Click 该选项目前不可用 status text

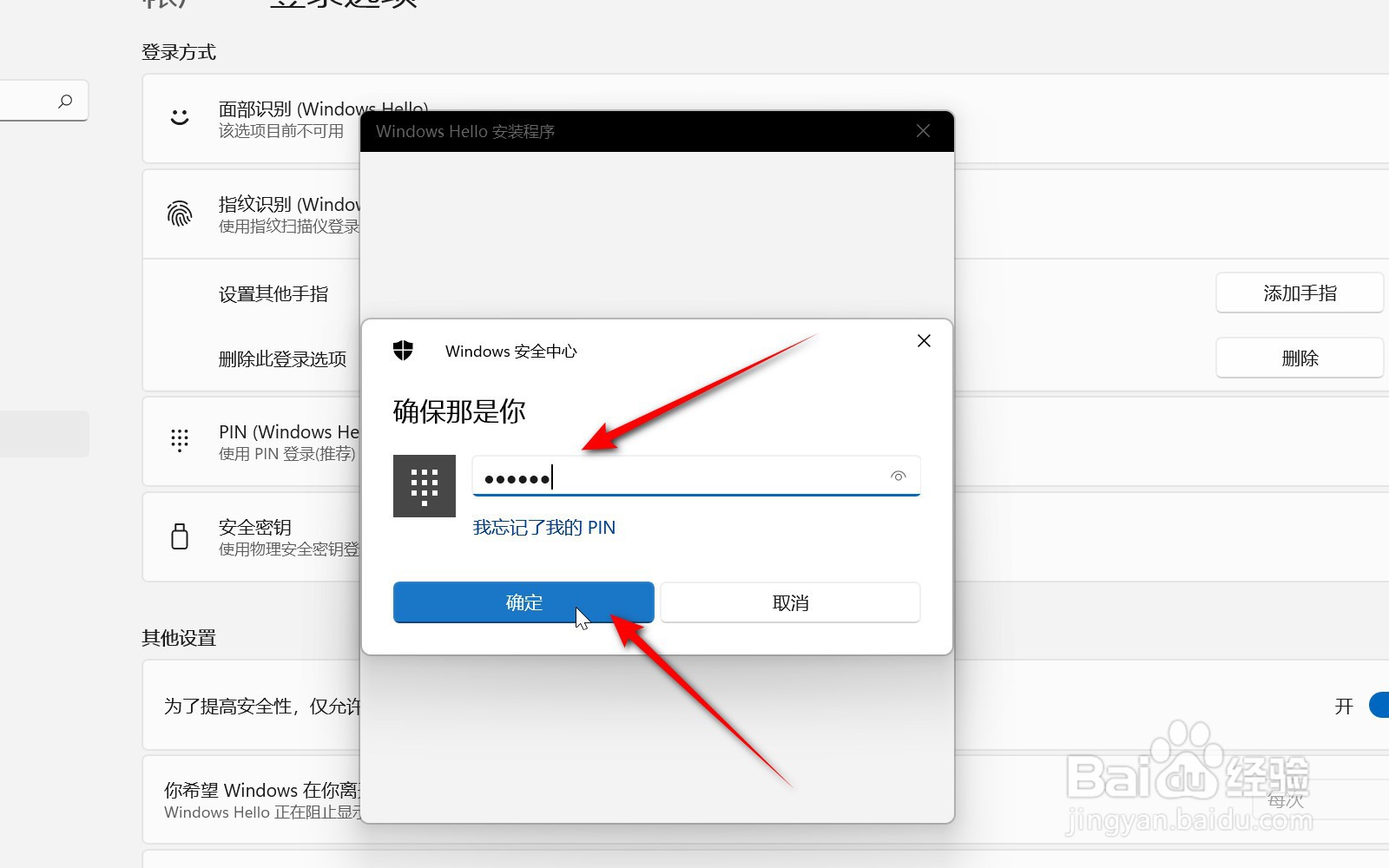click(x=281, y=131)
